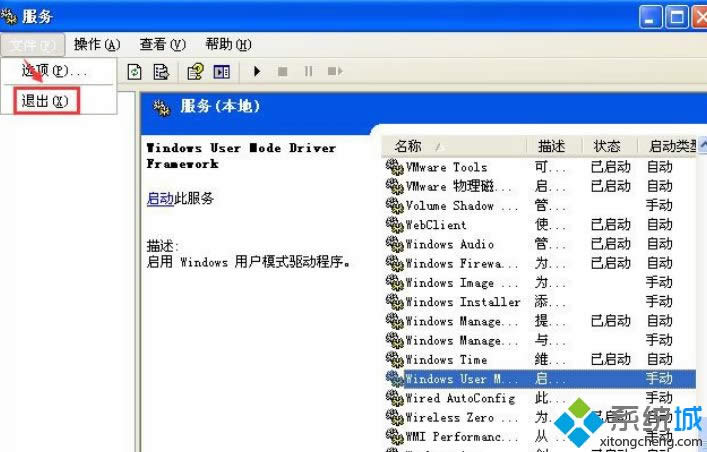Viewport: 707px width, 452px height.
Task: Click the Export List toolbar icon
Action: coord(160,71)
